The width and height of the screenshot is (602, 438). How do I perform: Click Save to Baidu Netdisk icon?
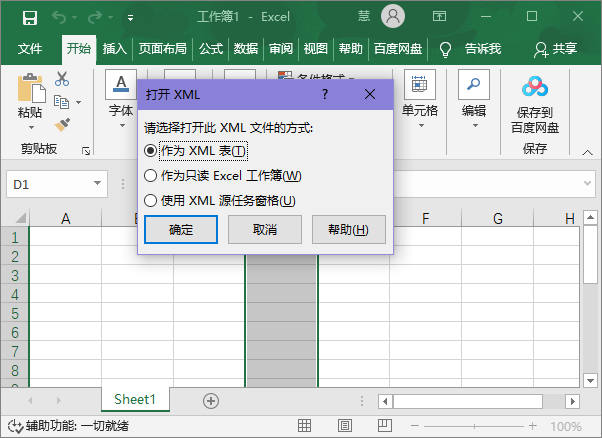(x=535, y=88)
